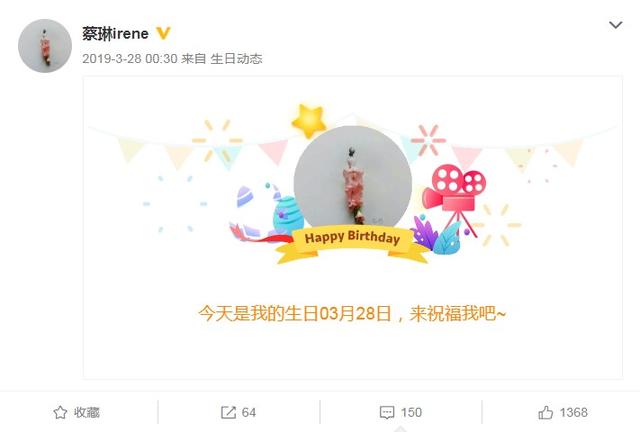Screen dimensions: 640x432
Task: Click the birthday text 今天是我的生日03月28日
Action: pos(295,314)
